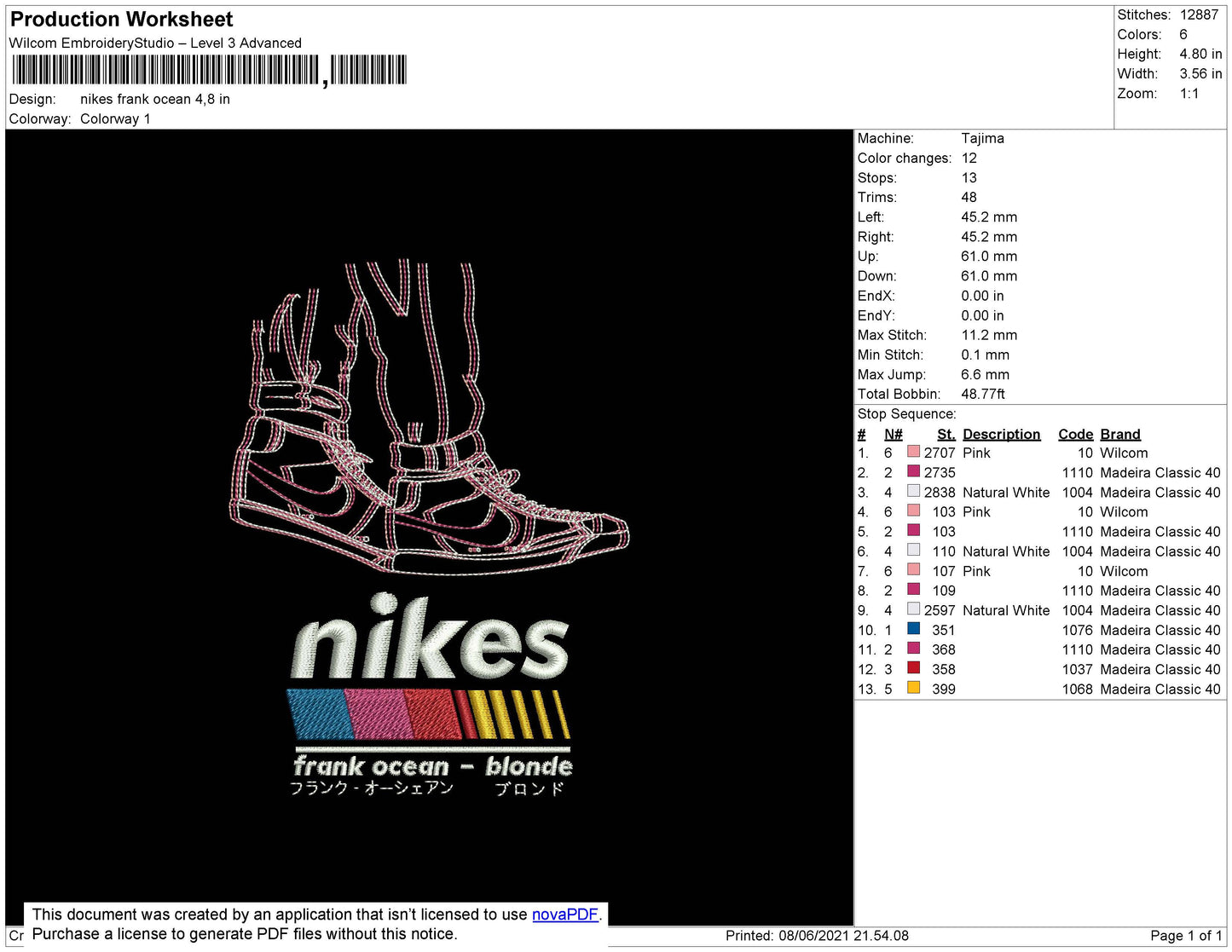Click the Description column header
The image size is (1232, 952).
point(1001,434)
